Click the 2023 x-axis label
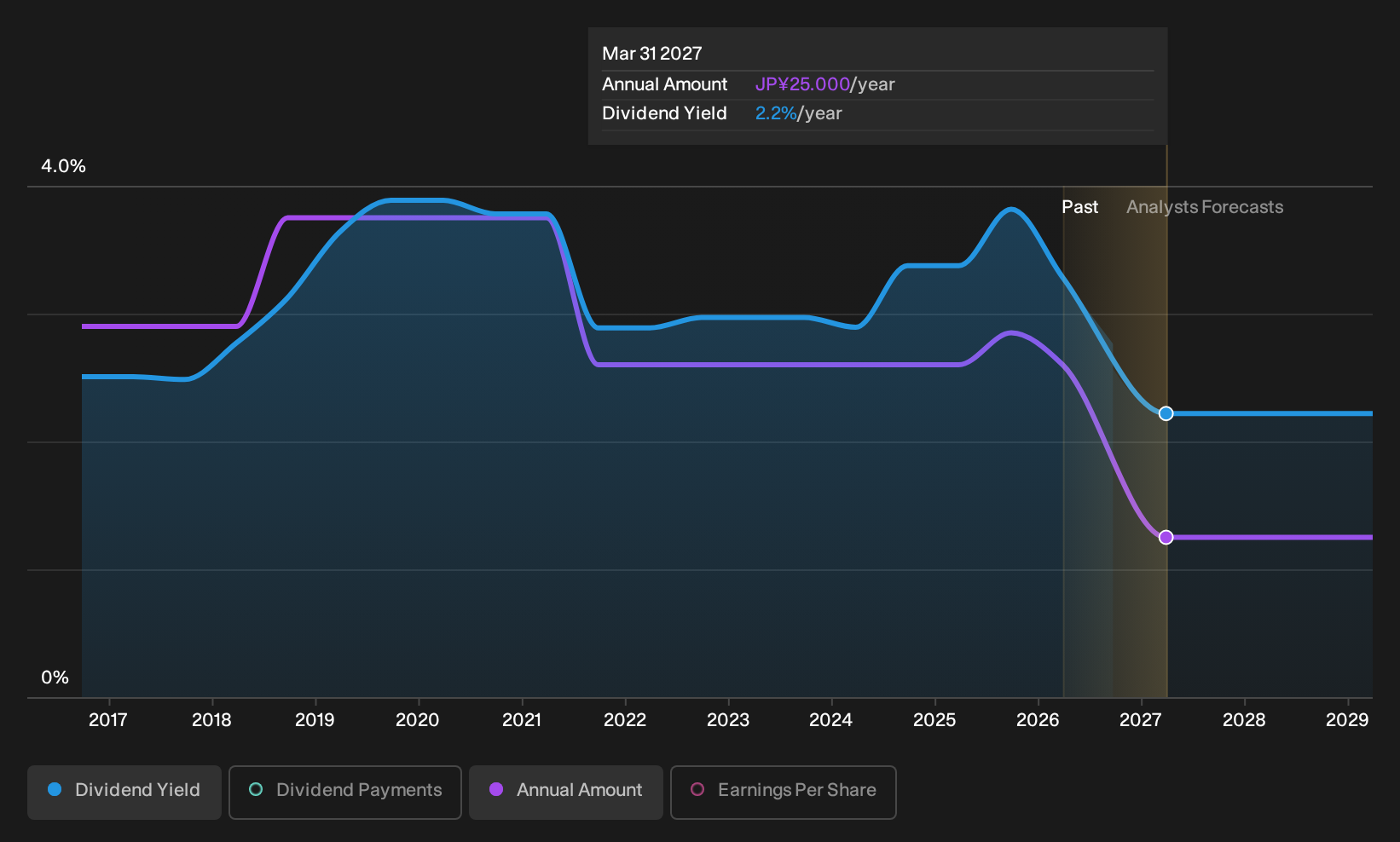This screenshot has width=1400, height=842. pos(728,720)
